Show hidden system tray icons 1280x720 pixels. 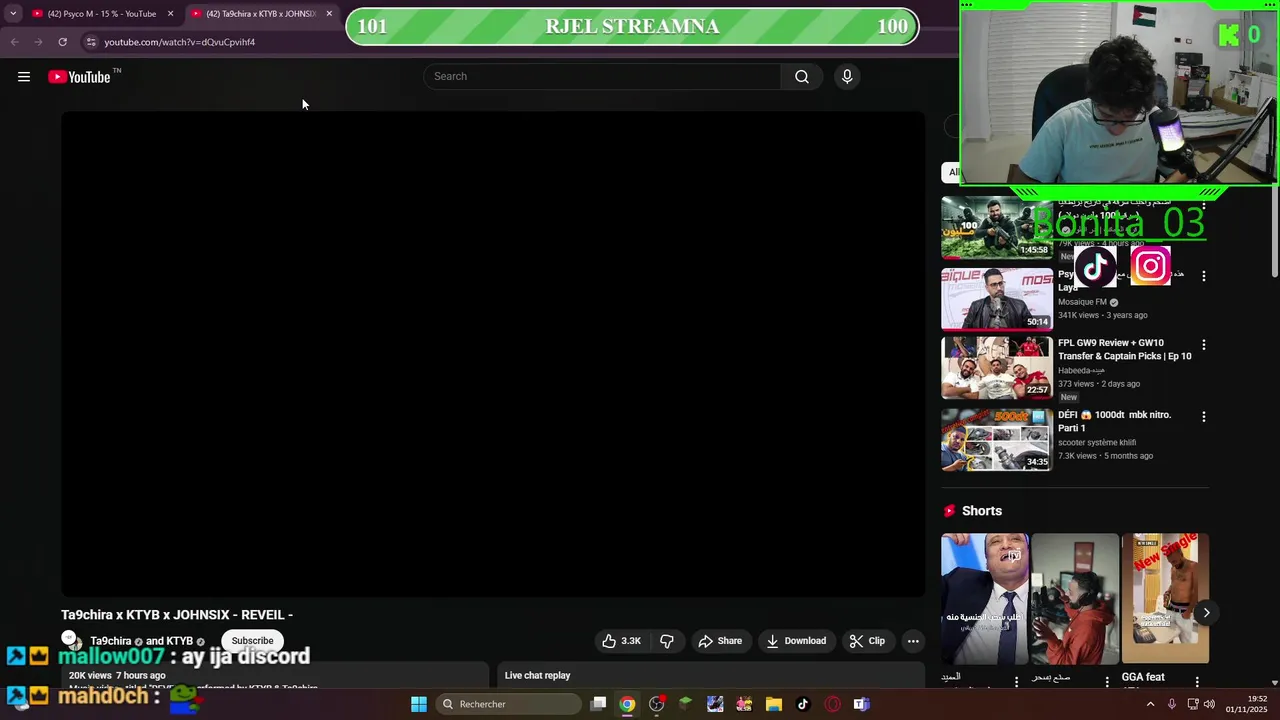click(1150, 704)
